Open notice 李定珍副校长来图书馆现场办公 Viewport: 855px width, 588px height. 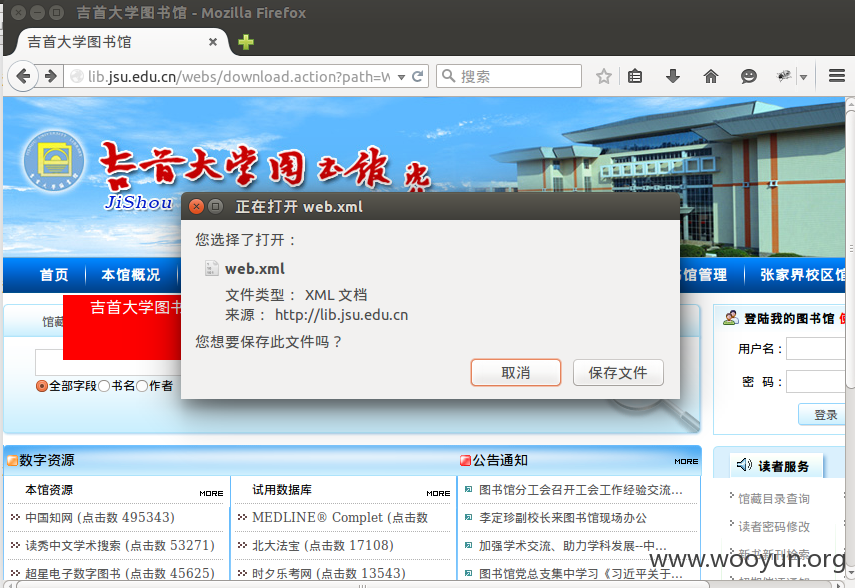point(563,518)
